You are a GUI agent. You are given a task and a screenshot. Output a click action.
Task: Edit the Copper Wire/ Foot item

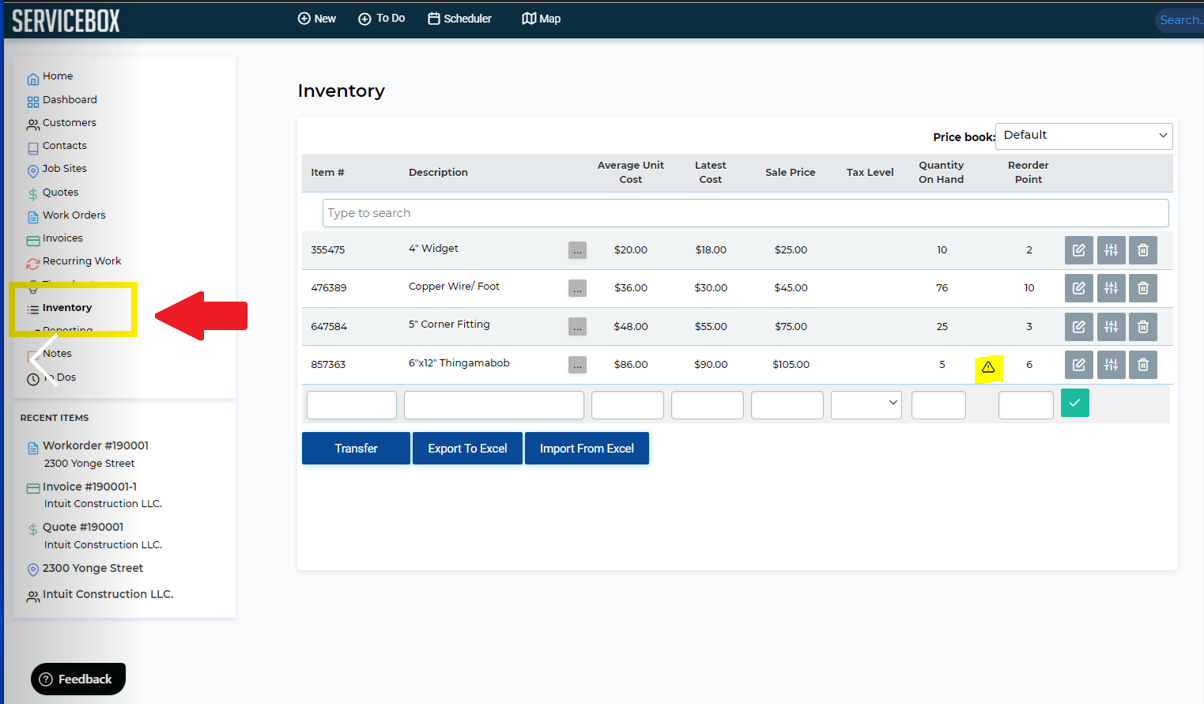pyautogui.click(x=1079, y=288)
